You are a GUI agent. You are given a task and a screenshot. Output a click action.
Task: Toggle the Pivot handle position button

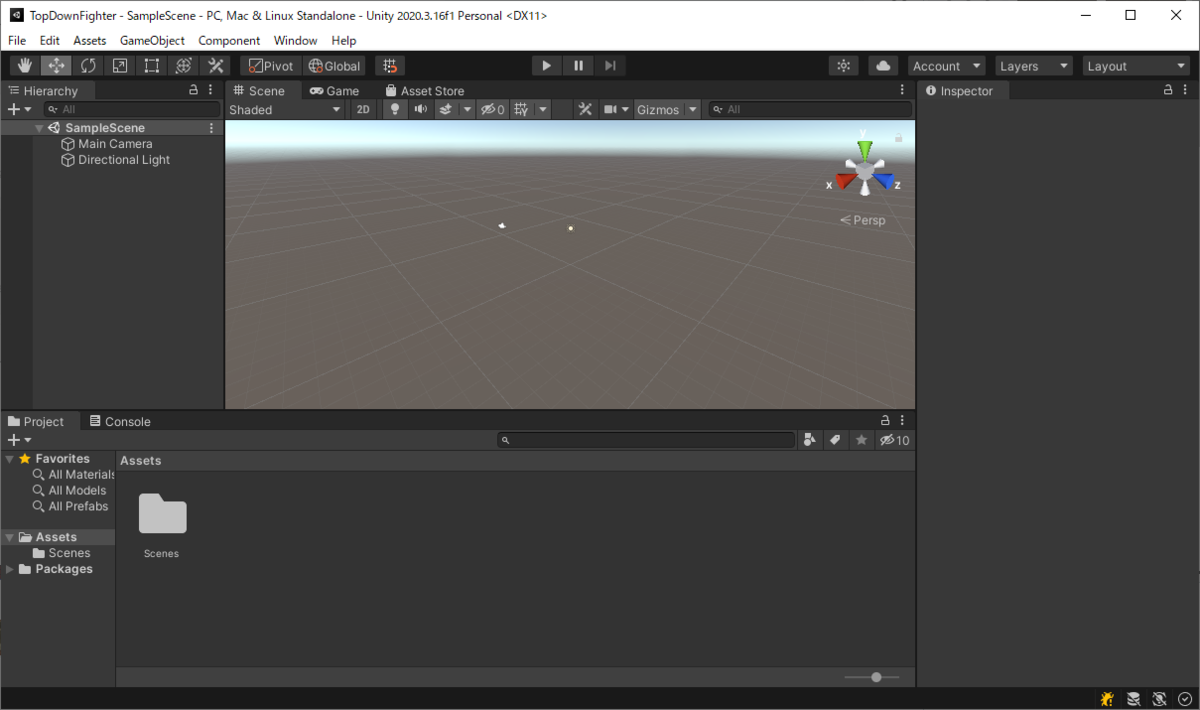coord(271,66)
